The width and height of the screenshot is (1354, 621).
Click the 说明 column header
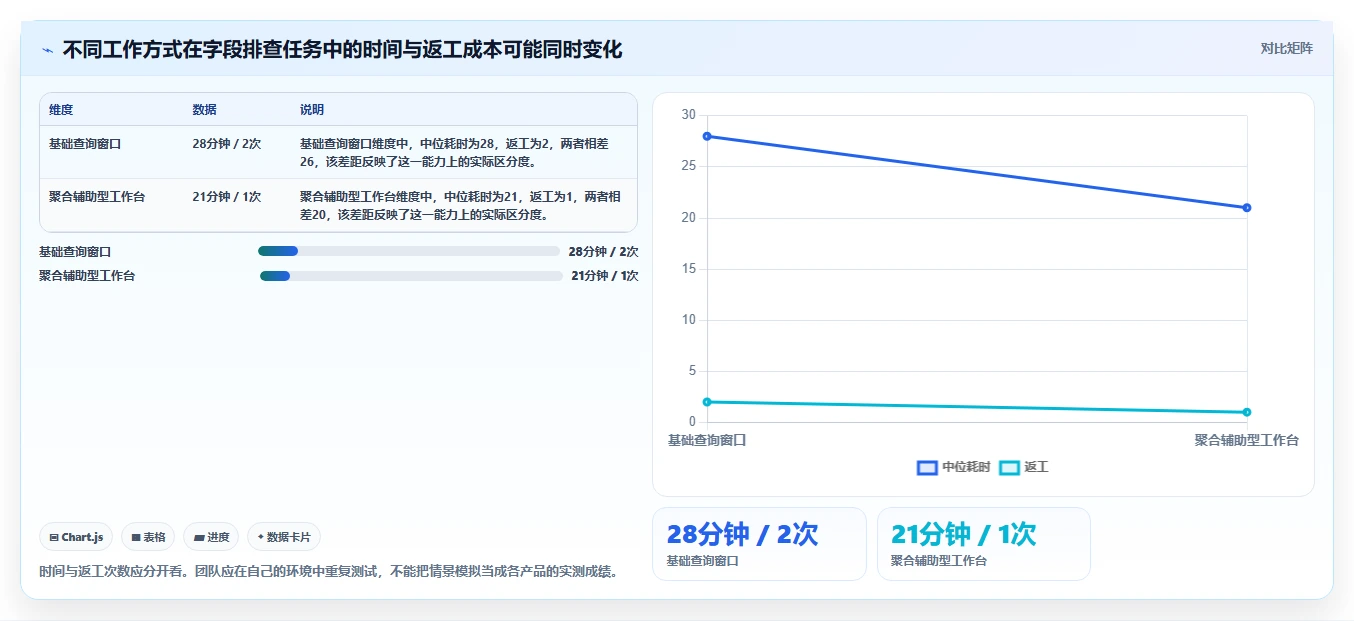point(312,110)
